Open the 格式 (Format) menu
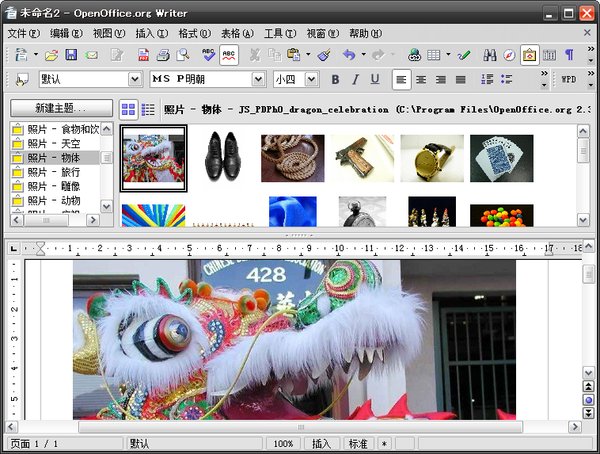Viewport: 600px width, 454px height. click(x=194, y=33)
